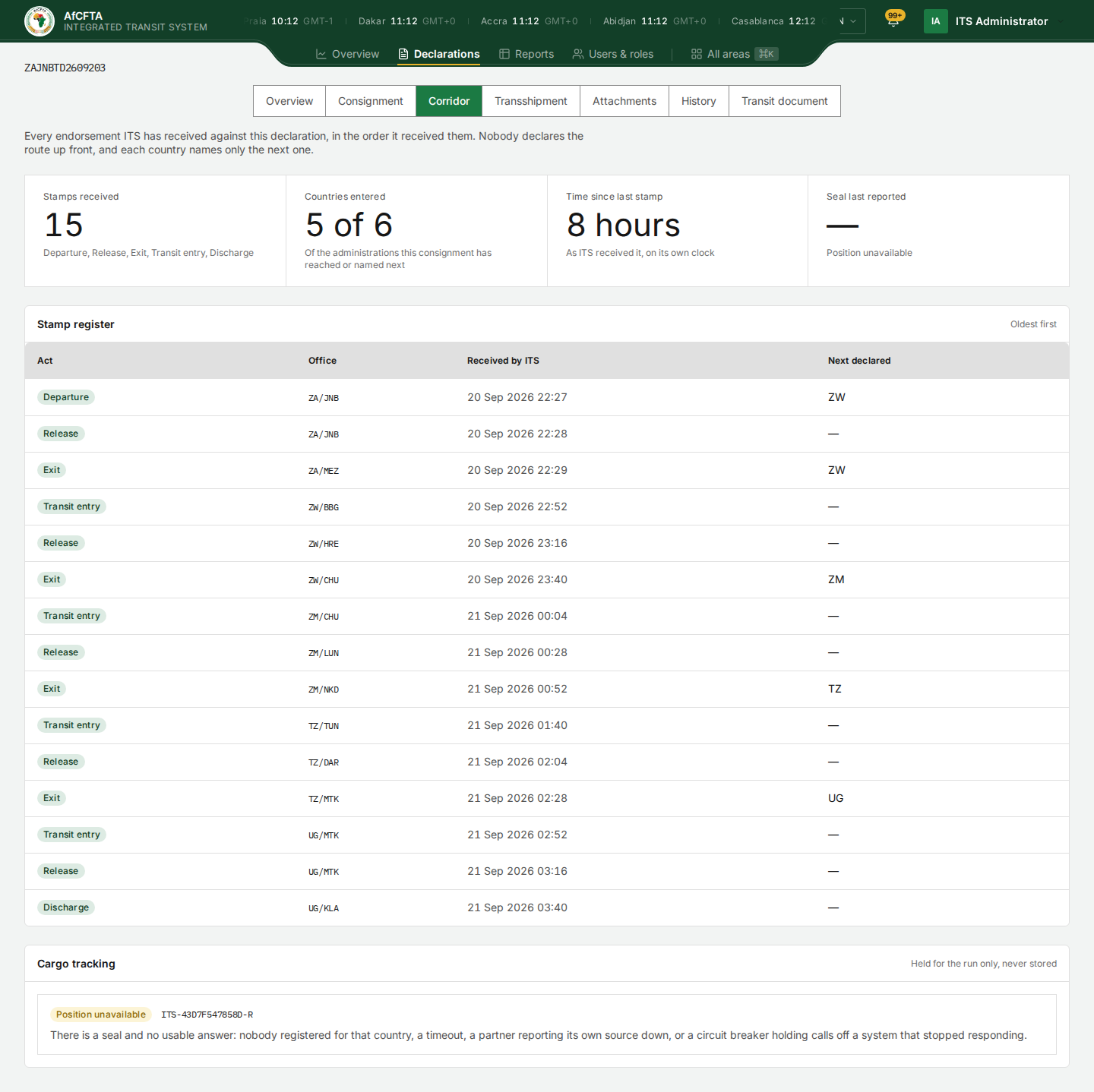Click the AfCFTA logo emblem
1094x1092 pixels.
[x=40, y=21]
